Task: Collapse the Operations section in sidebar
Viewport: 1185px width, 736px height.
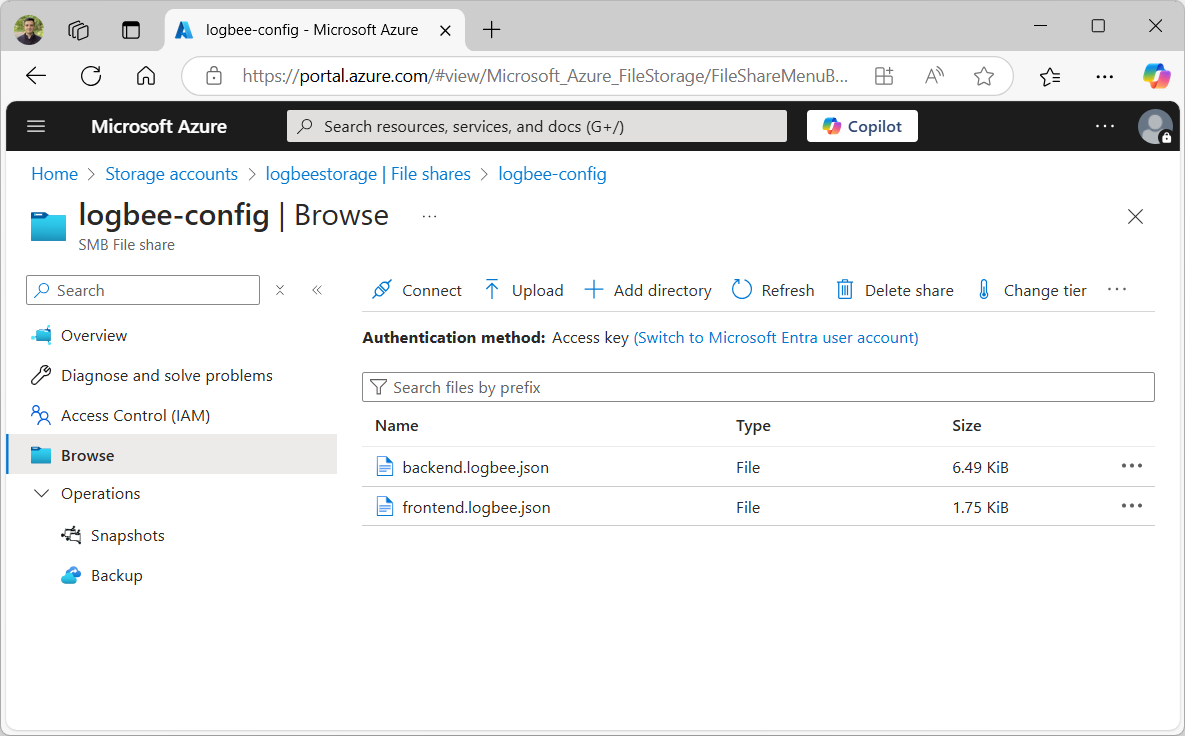Action: (x=41, y=494)
